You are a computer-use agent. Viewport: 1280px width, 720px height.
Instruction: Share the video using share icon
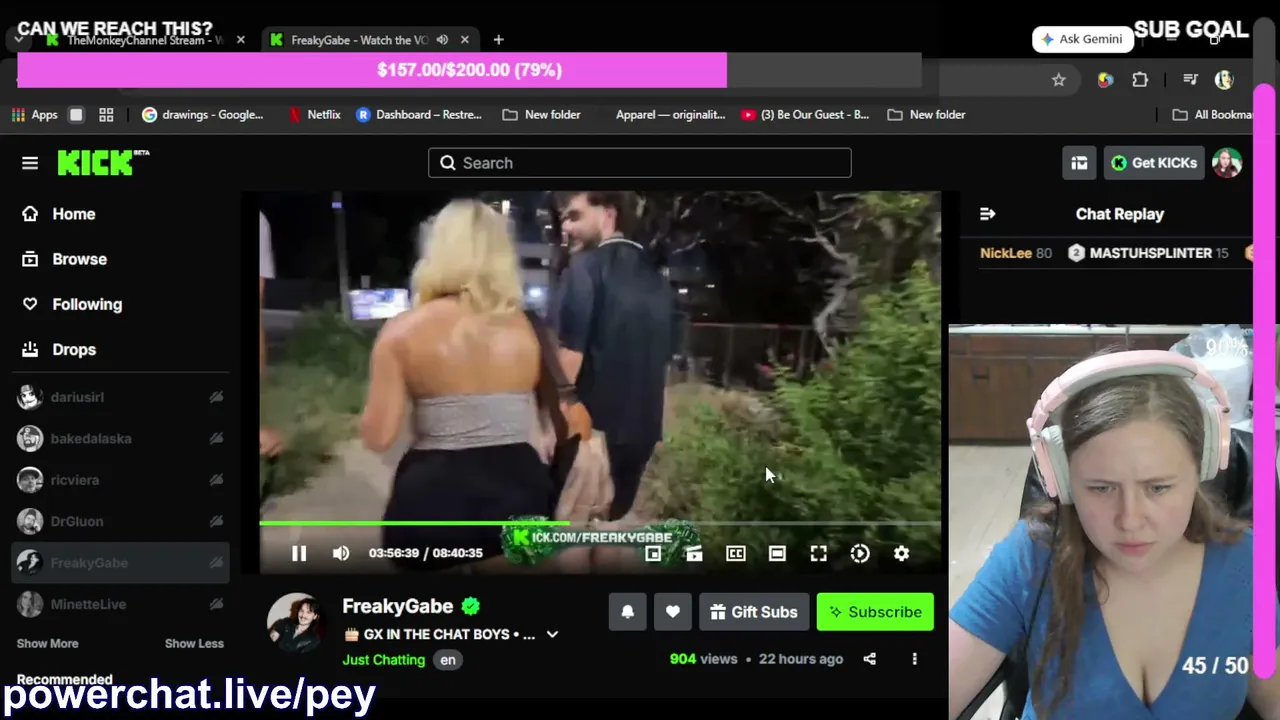pos(870,659)
